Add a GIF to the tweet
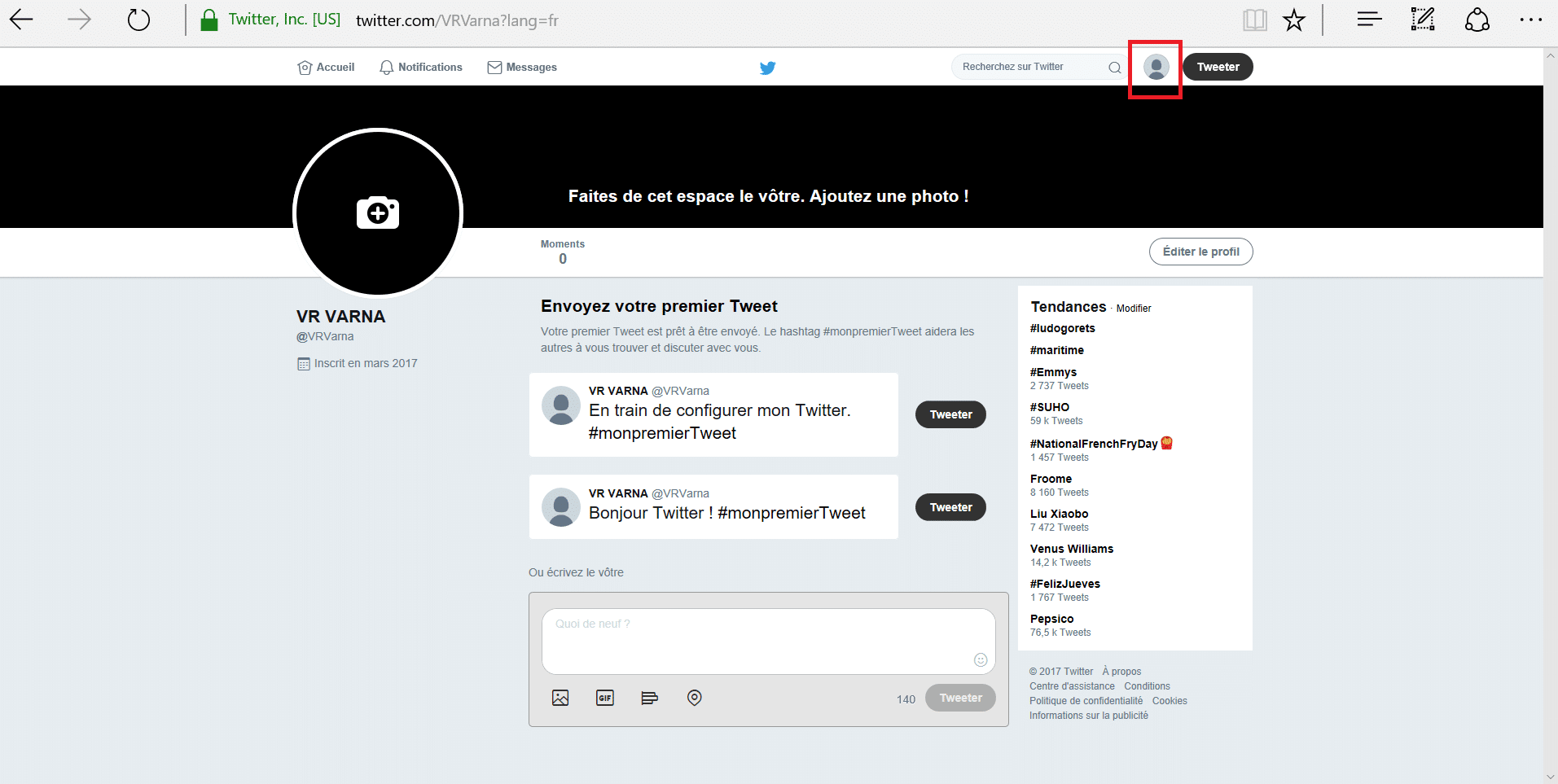1558x784 pixels. pos(605,698)
